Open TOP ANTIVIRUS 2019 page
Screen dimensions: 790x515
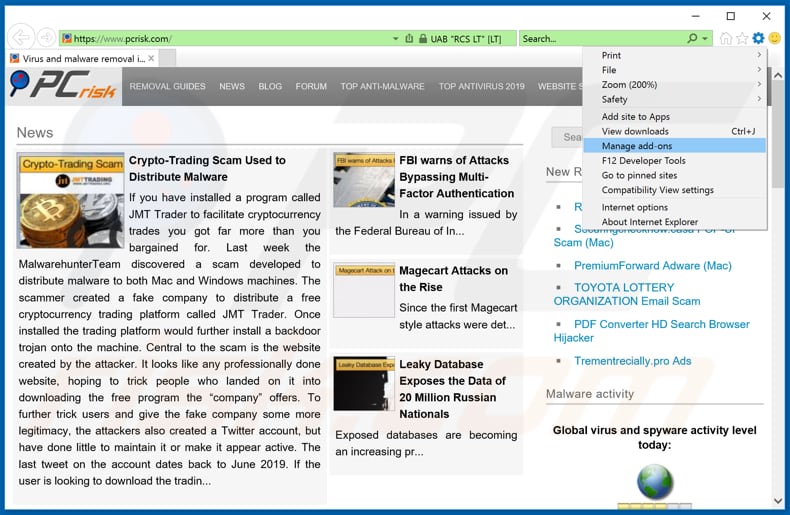point(481,86)
